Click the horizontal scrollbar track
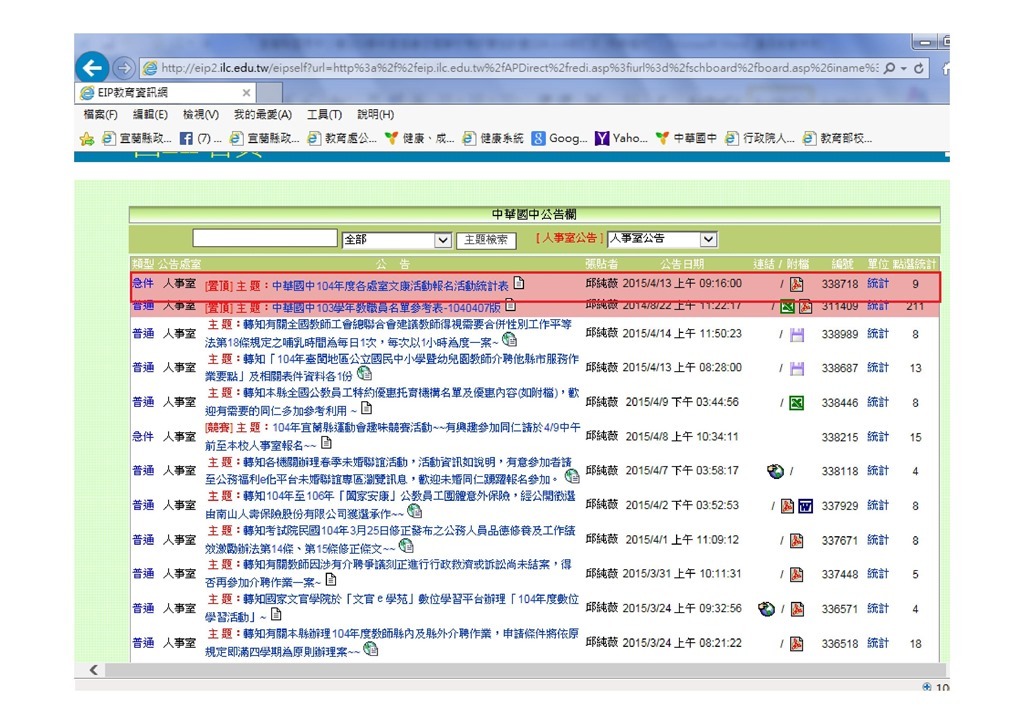This screenshot has height=724, width=1024. pyautogui.click(x=525, y=670)
